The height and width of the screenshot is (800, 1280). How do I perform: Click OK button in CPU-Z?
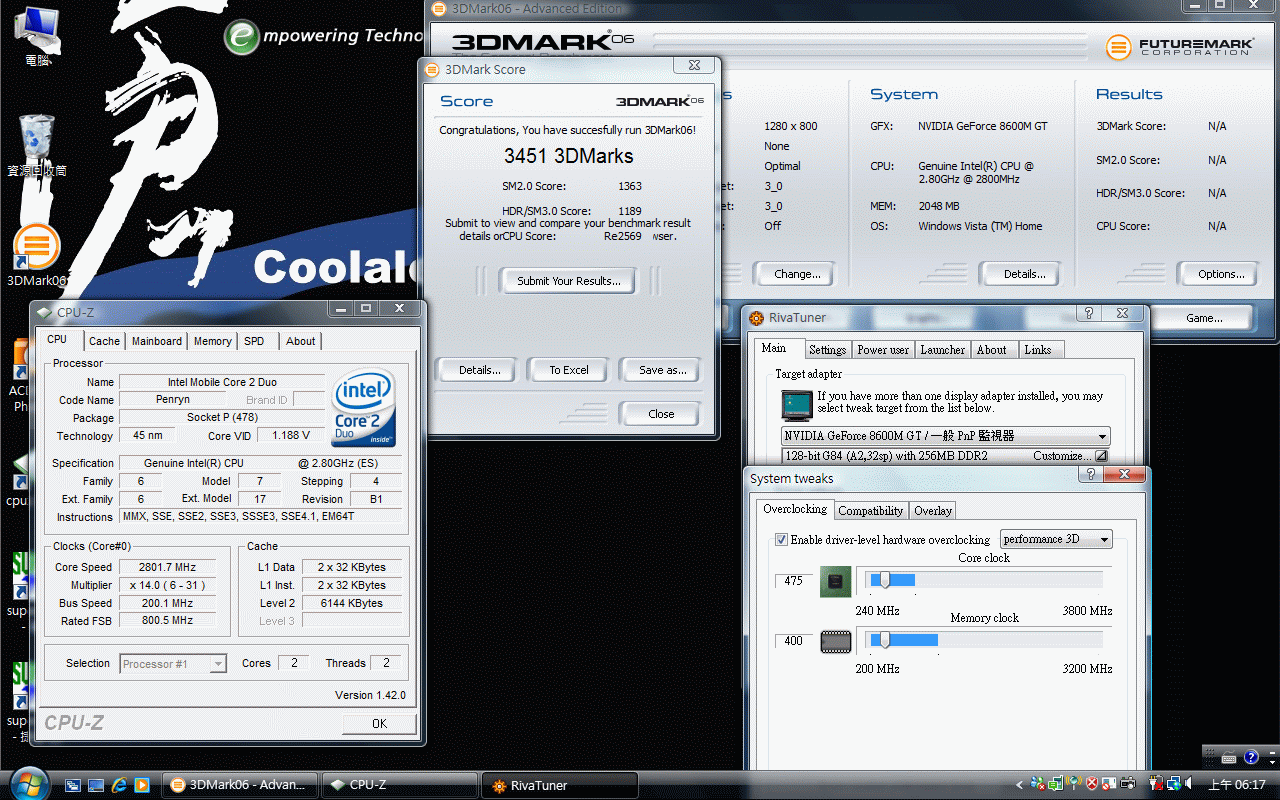[x=379, y=724]
